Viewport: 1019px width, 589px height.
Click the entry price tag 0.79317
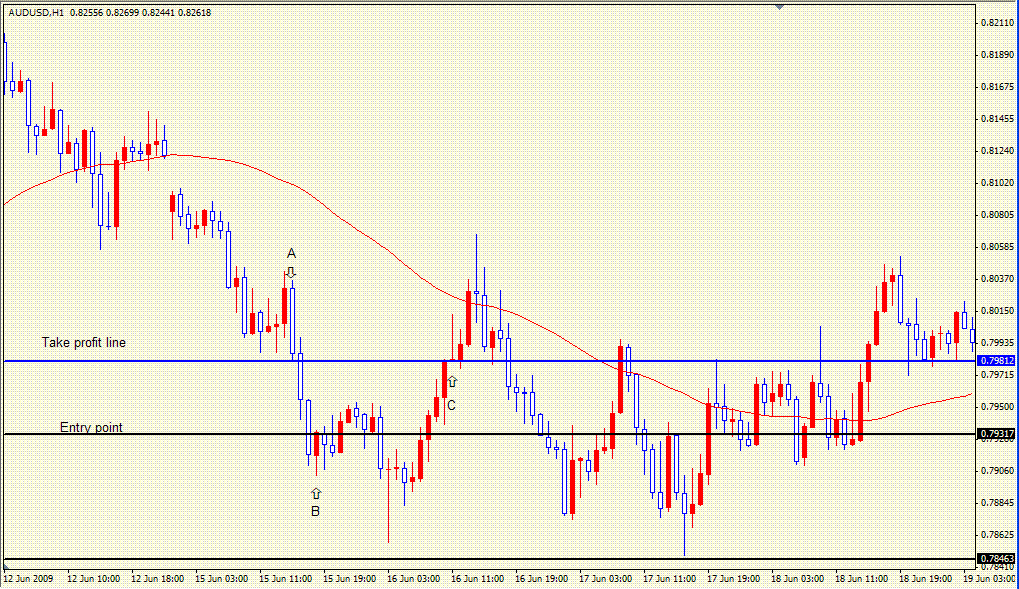(x=996, y=435)
